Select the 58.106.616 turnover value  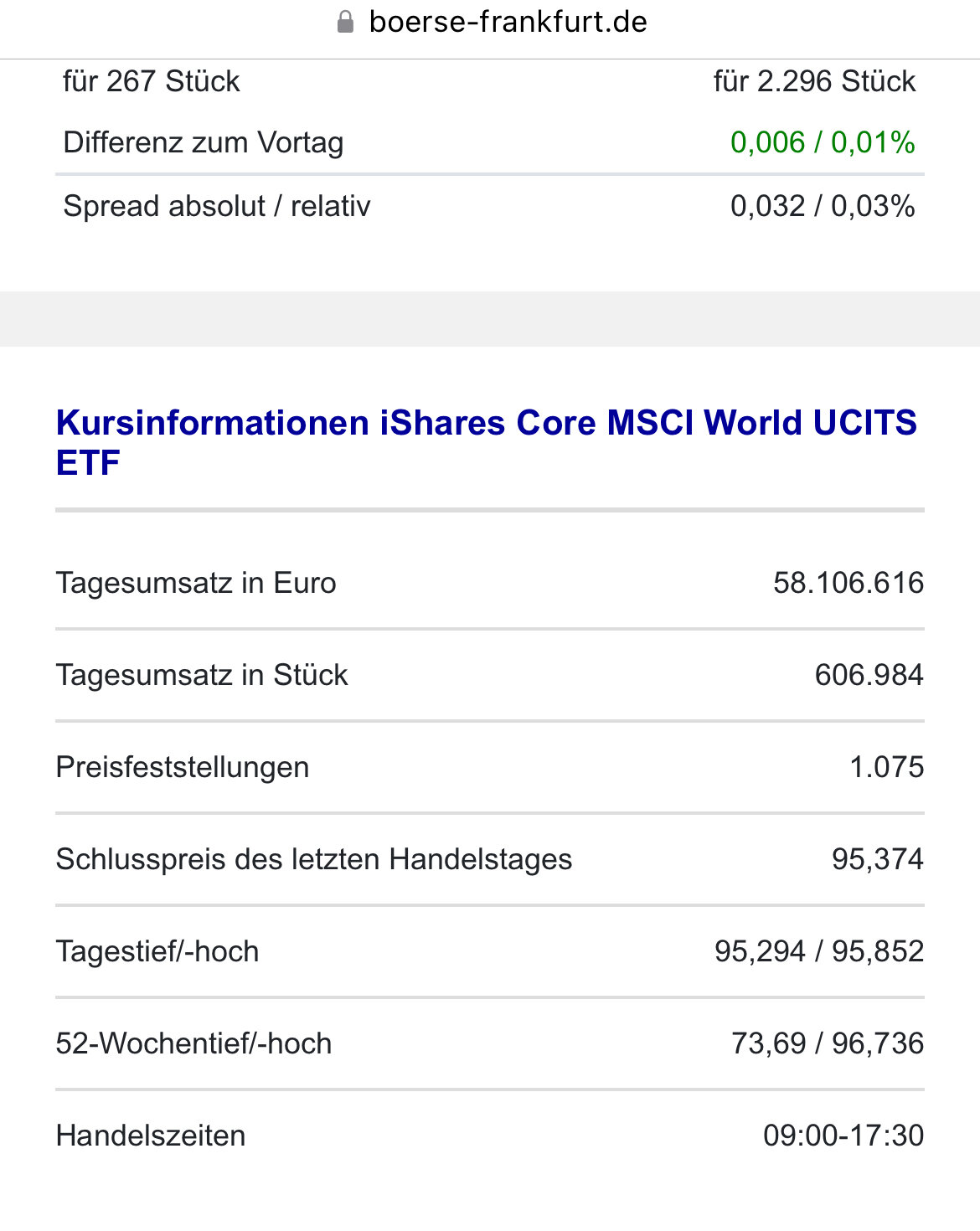tap(848, 583)
